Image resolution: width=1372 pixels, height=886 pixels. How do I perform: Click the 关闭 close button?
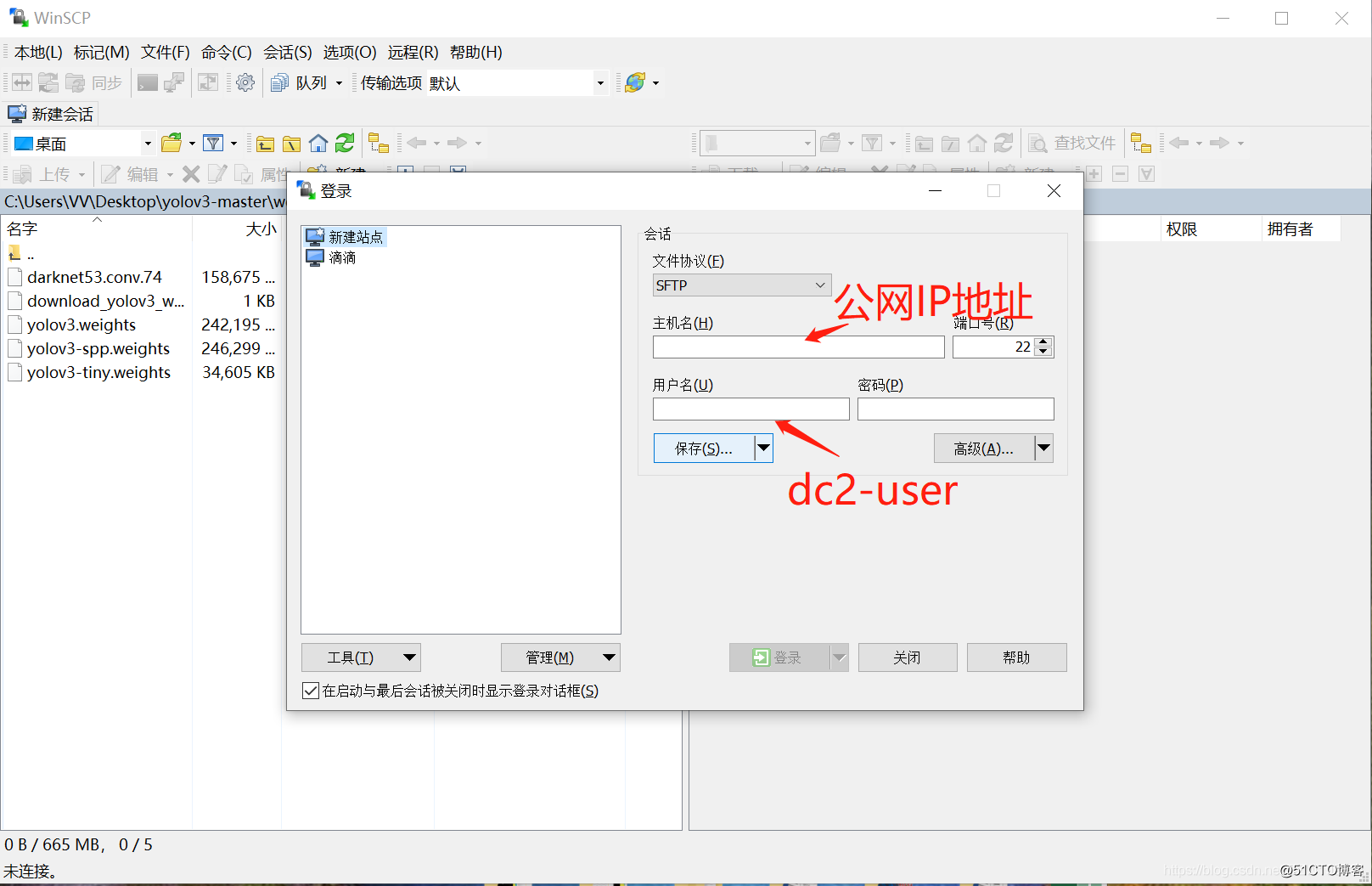tap(908, 657)
